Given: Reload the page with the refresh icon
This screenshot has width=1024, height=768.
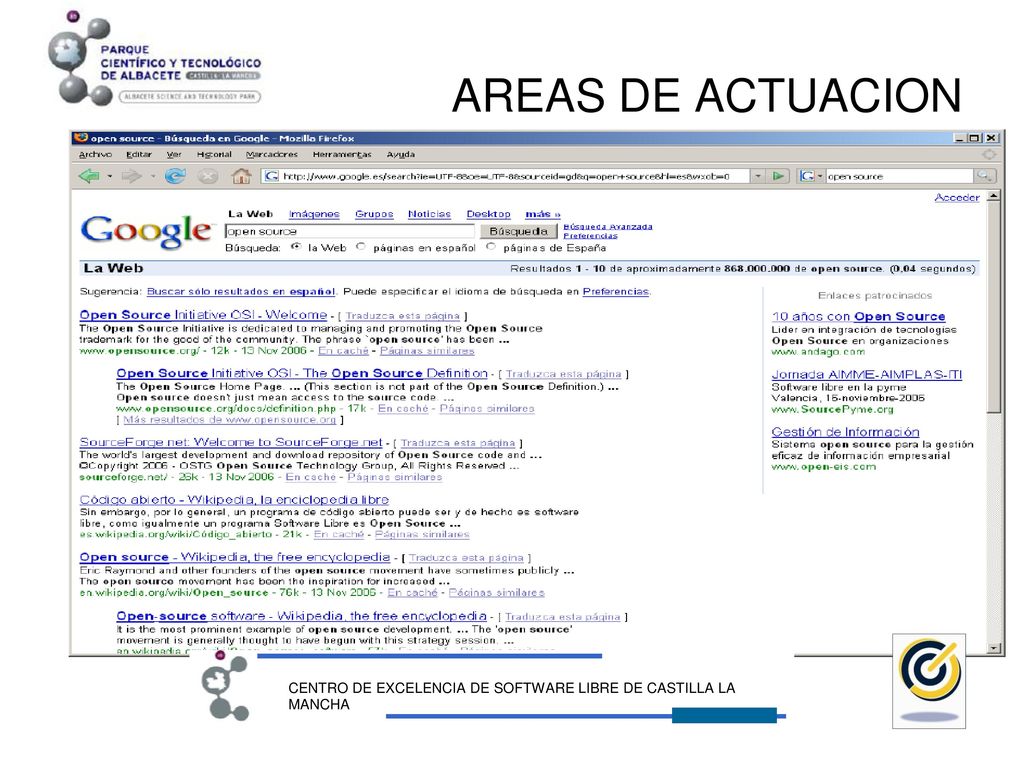Looking at the screenshot, I should (174, 176).
